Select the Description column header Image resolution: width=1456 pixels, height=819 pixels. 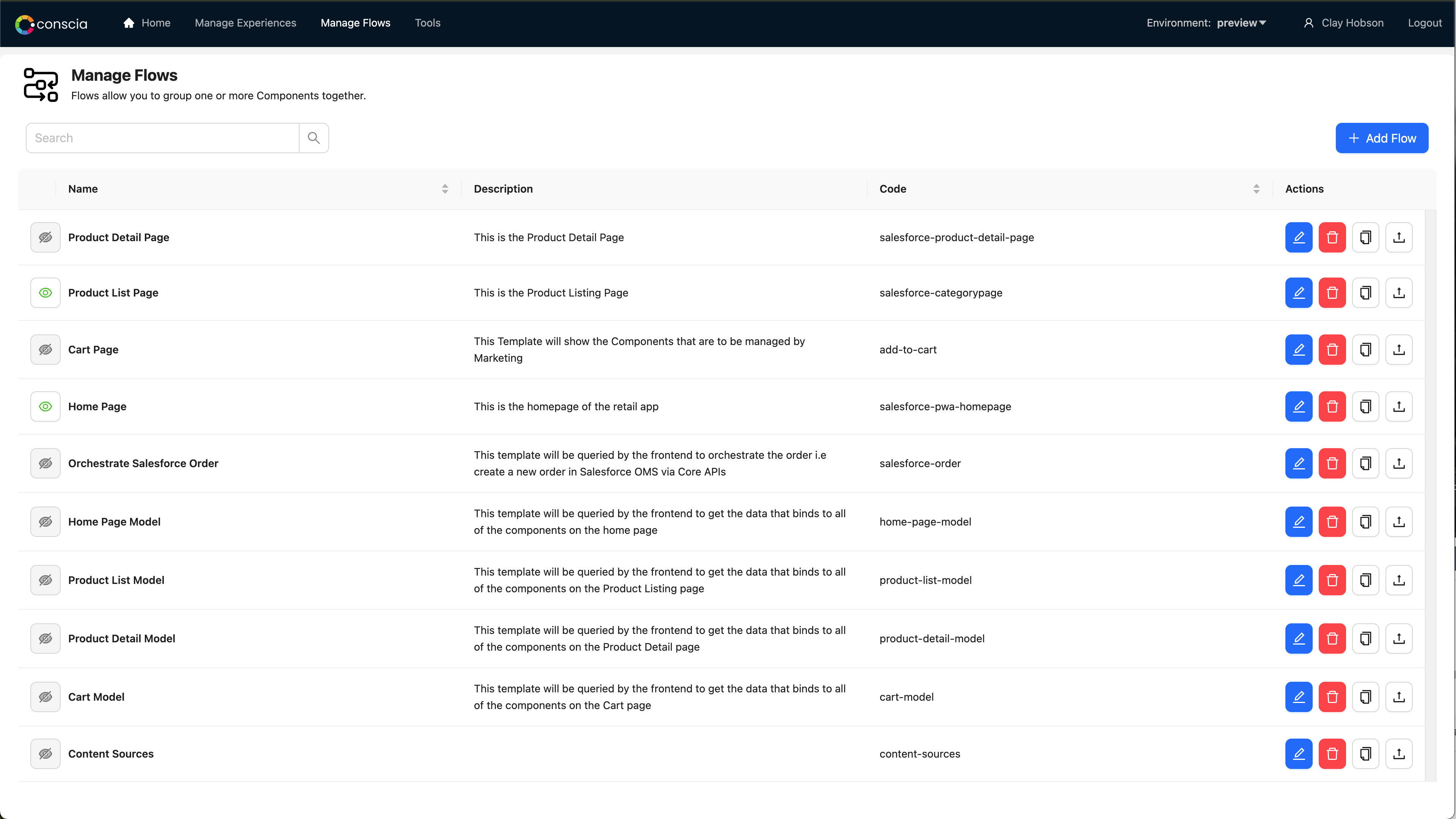[503, 189]
